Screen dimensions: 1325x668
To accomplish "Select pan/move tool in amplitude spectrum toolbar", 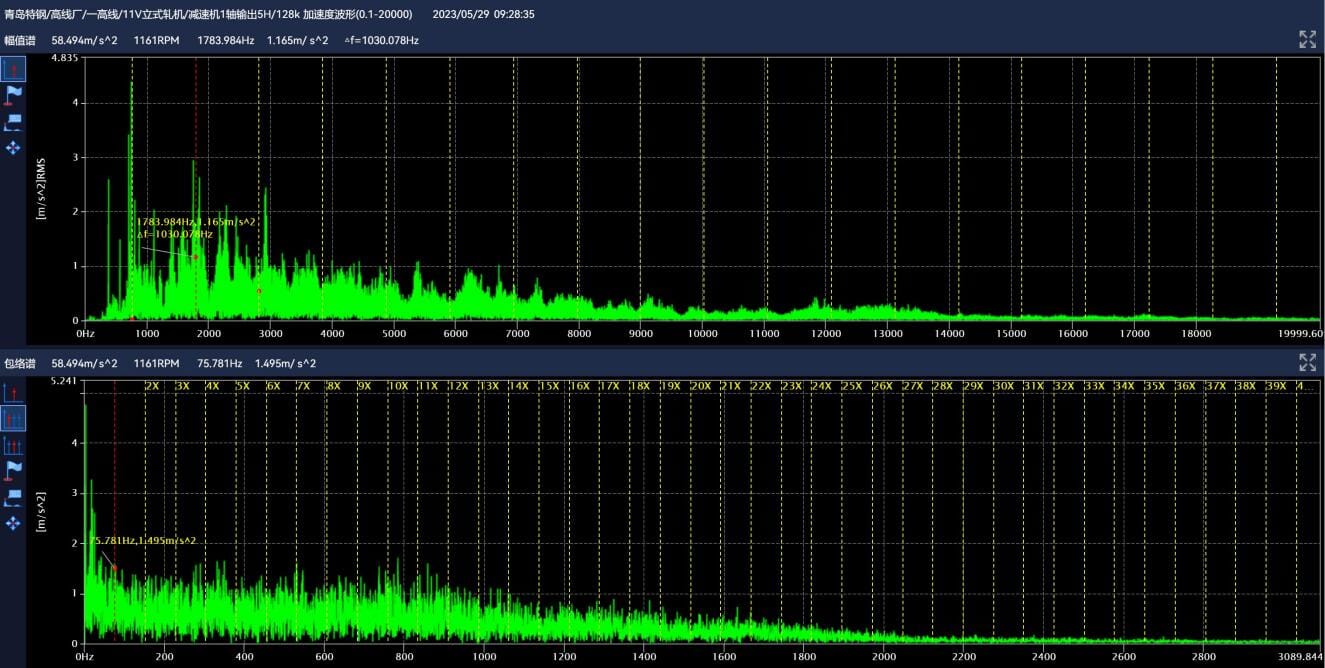I will [13, 148].
